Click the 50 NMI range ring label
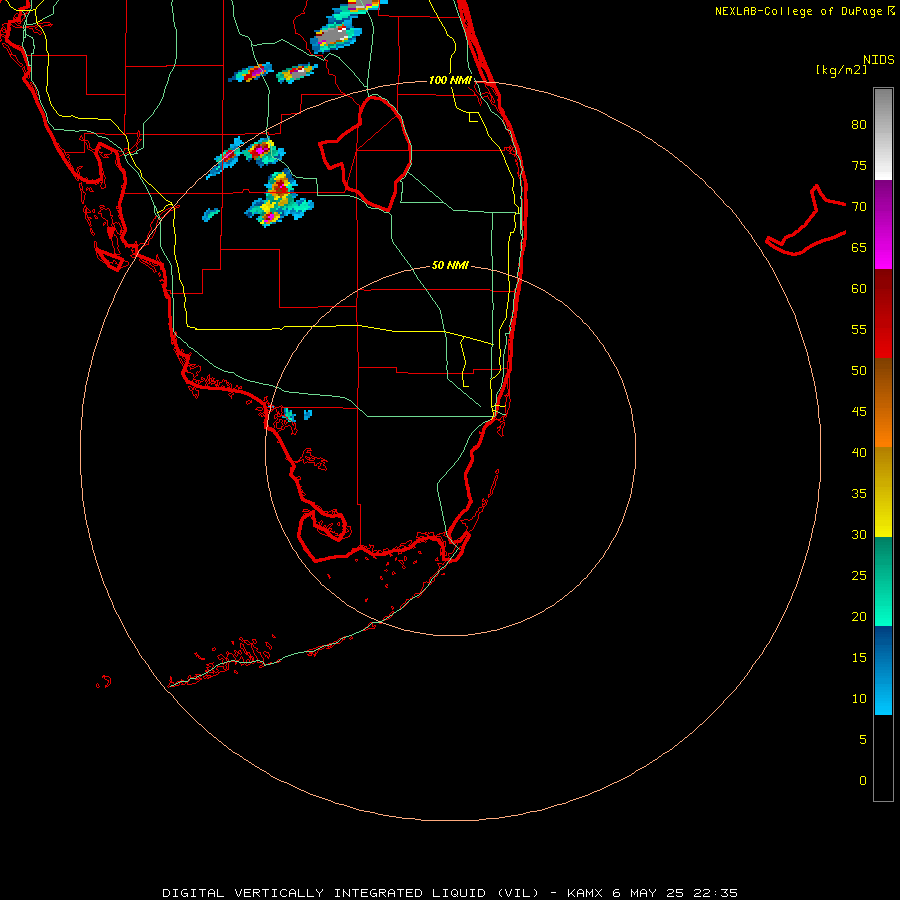The image size is (900, 900). point(450,265)
